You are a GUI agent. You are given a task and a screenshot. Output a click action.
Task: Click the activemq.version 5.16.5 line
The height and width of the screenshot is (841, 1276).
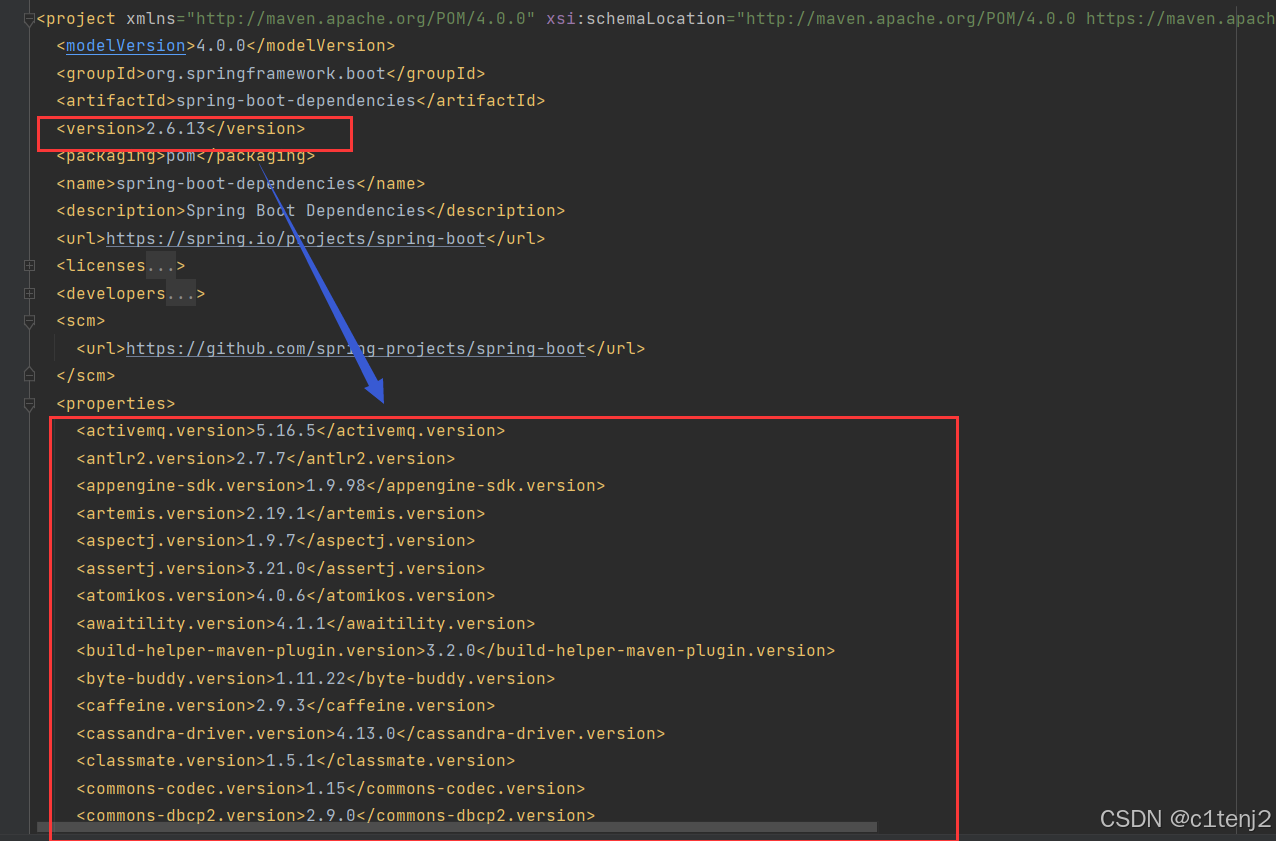click(291, 431)
